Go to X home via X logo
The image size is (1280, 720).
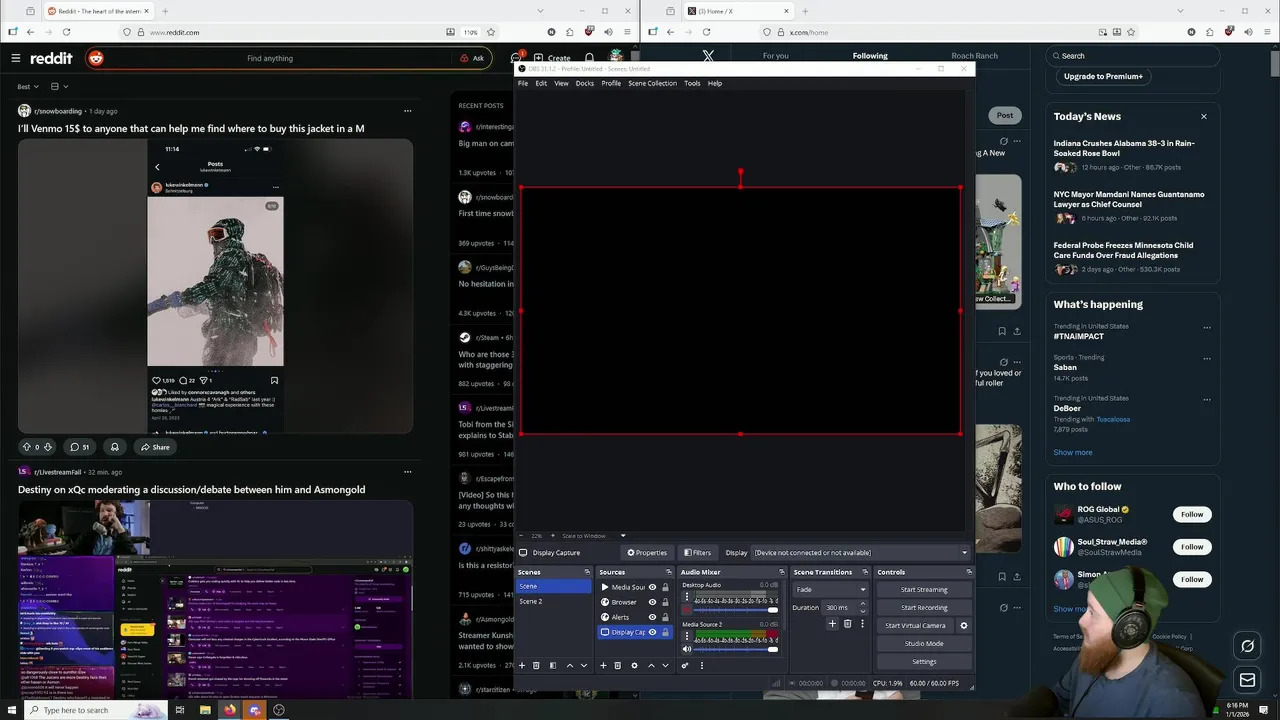pyautogui.click(x=708, y=56)
